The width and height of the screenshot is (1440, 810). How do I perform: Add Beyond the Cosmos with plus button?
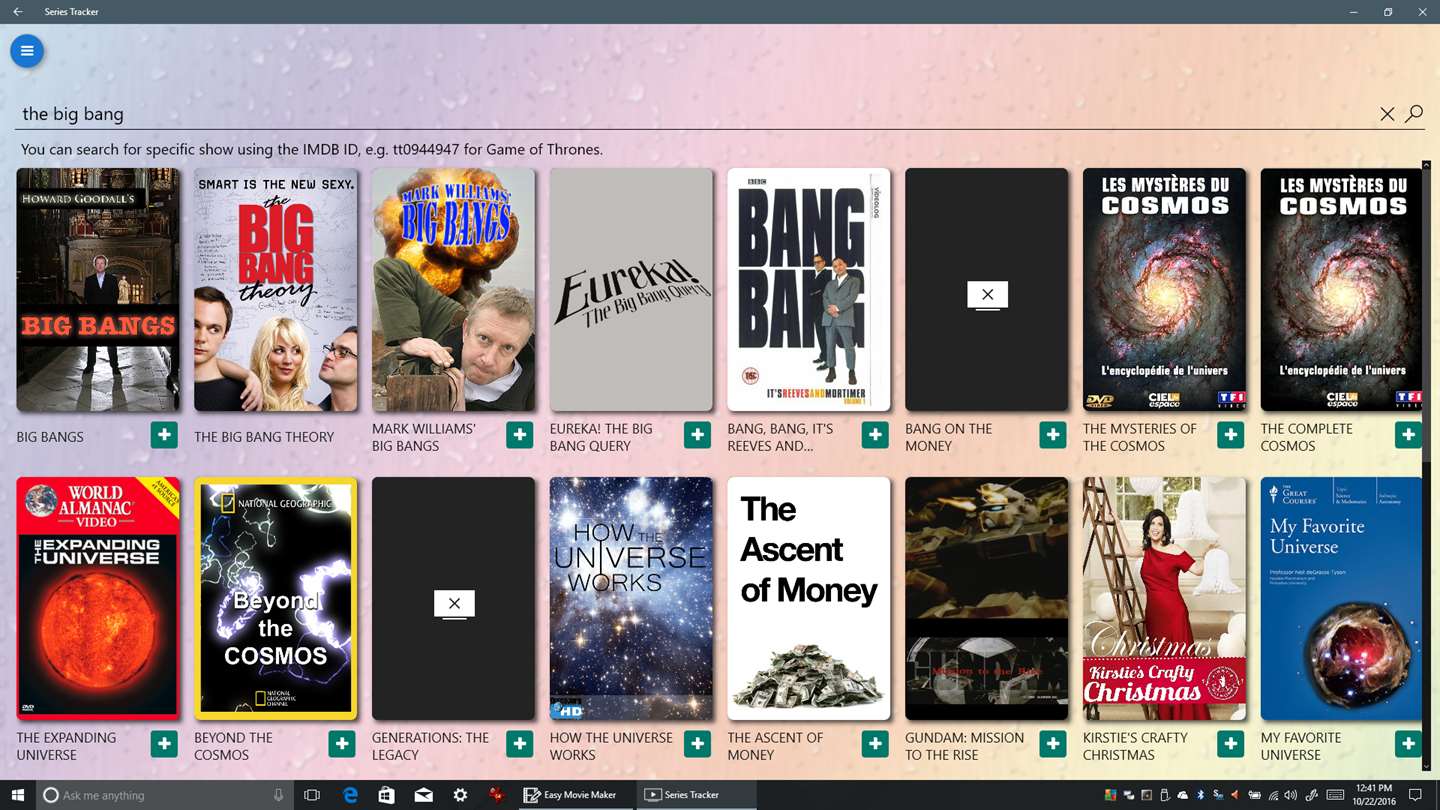[342, 744]
